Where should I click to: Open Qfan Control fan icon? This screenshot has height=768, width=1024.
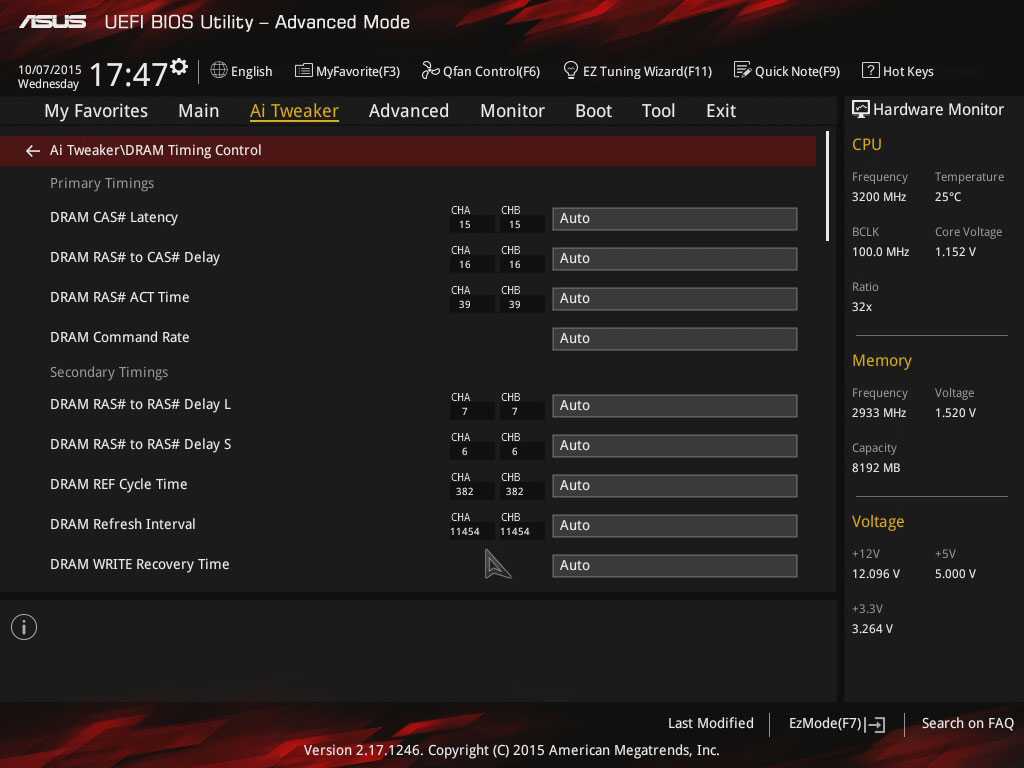(x=430, y=71)
